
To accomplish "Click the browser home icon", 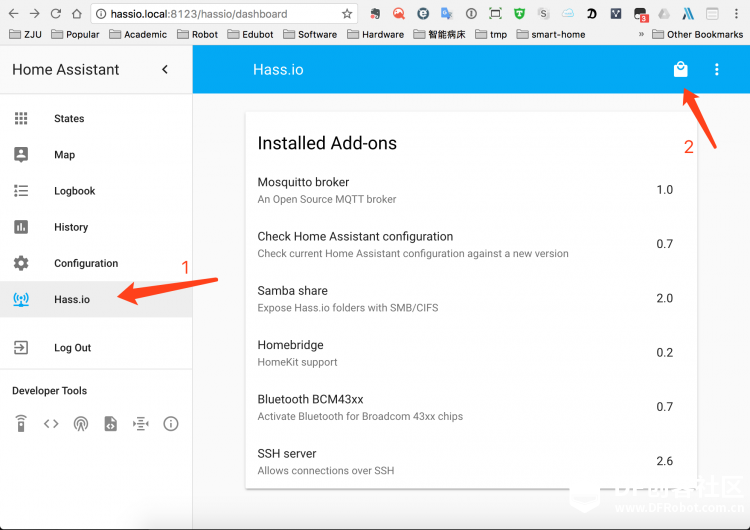I will [x=77, y=13].
